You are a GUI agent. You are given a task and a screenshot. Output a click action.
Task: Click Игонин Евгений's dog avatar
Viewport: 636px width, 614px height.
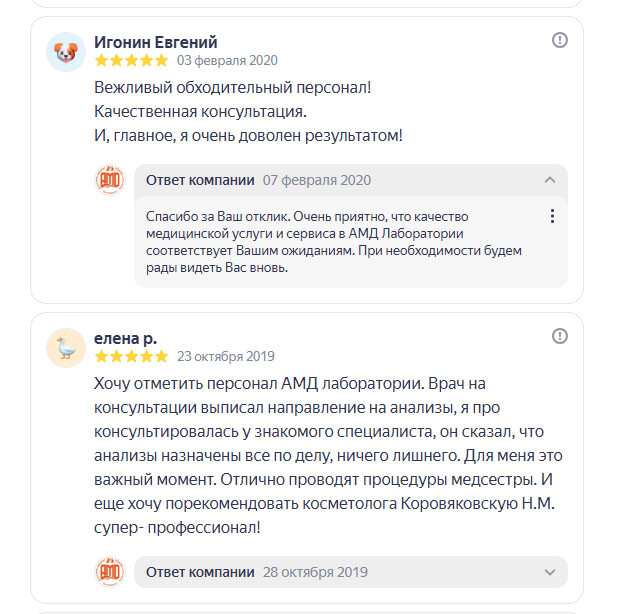tap(66, 52)
